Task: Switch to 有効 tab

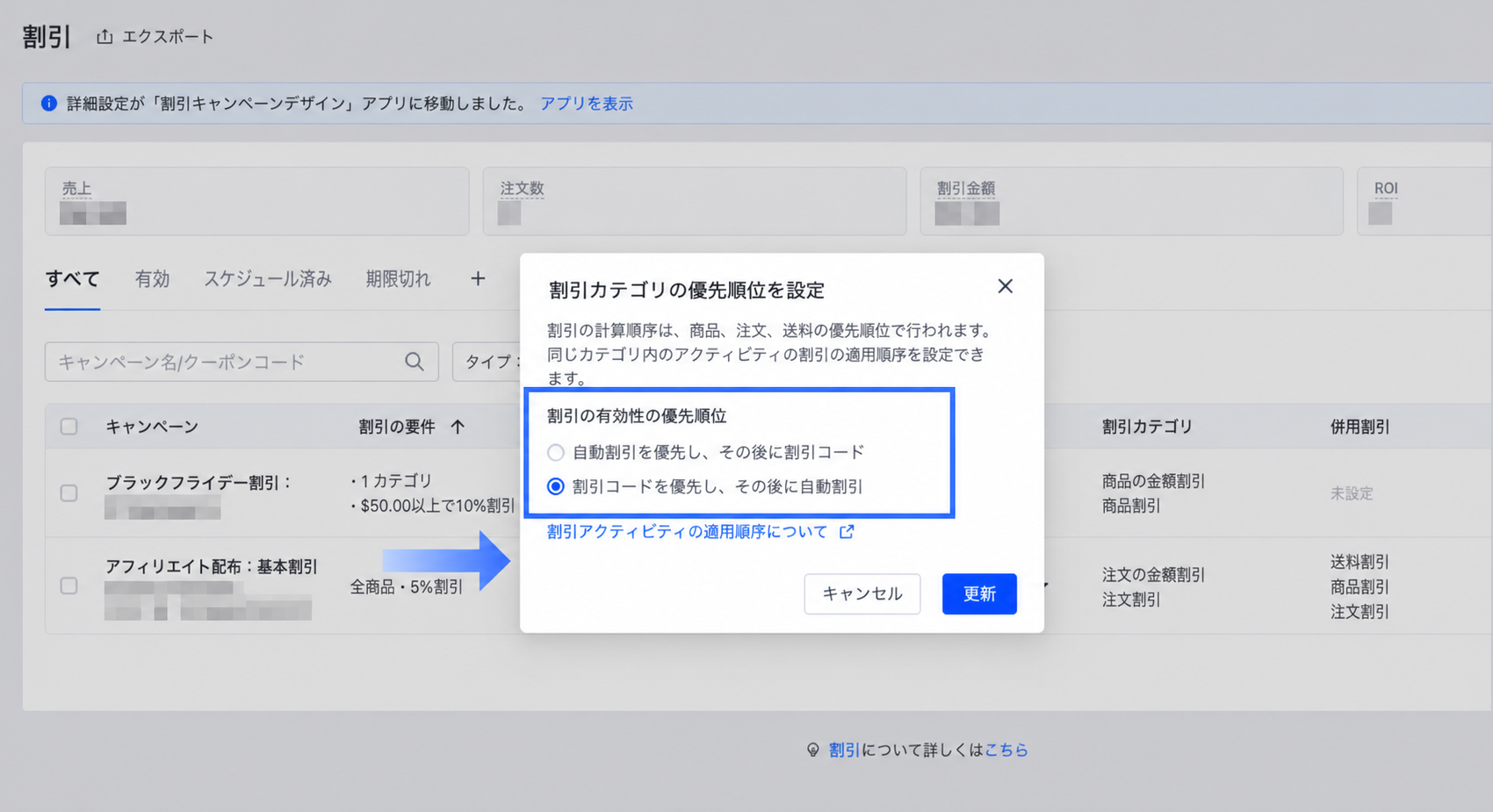Action: click(x=152, y=279)
